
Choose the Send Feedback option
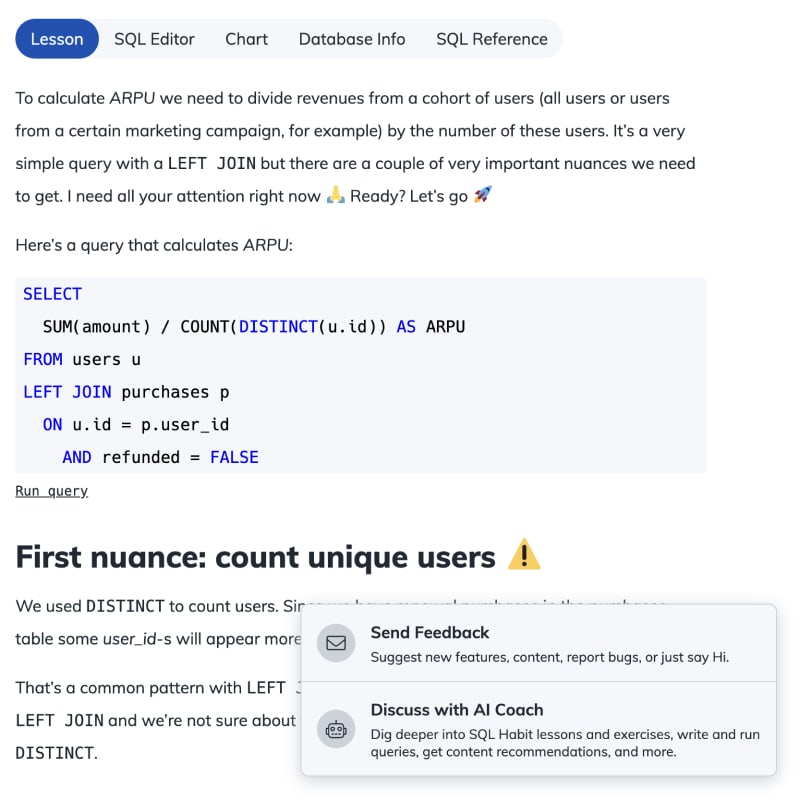[x=433, y=633]
